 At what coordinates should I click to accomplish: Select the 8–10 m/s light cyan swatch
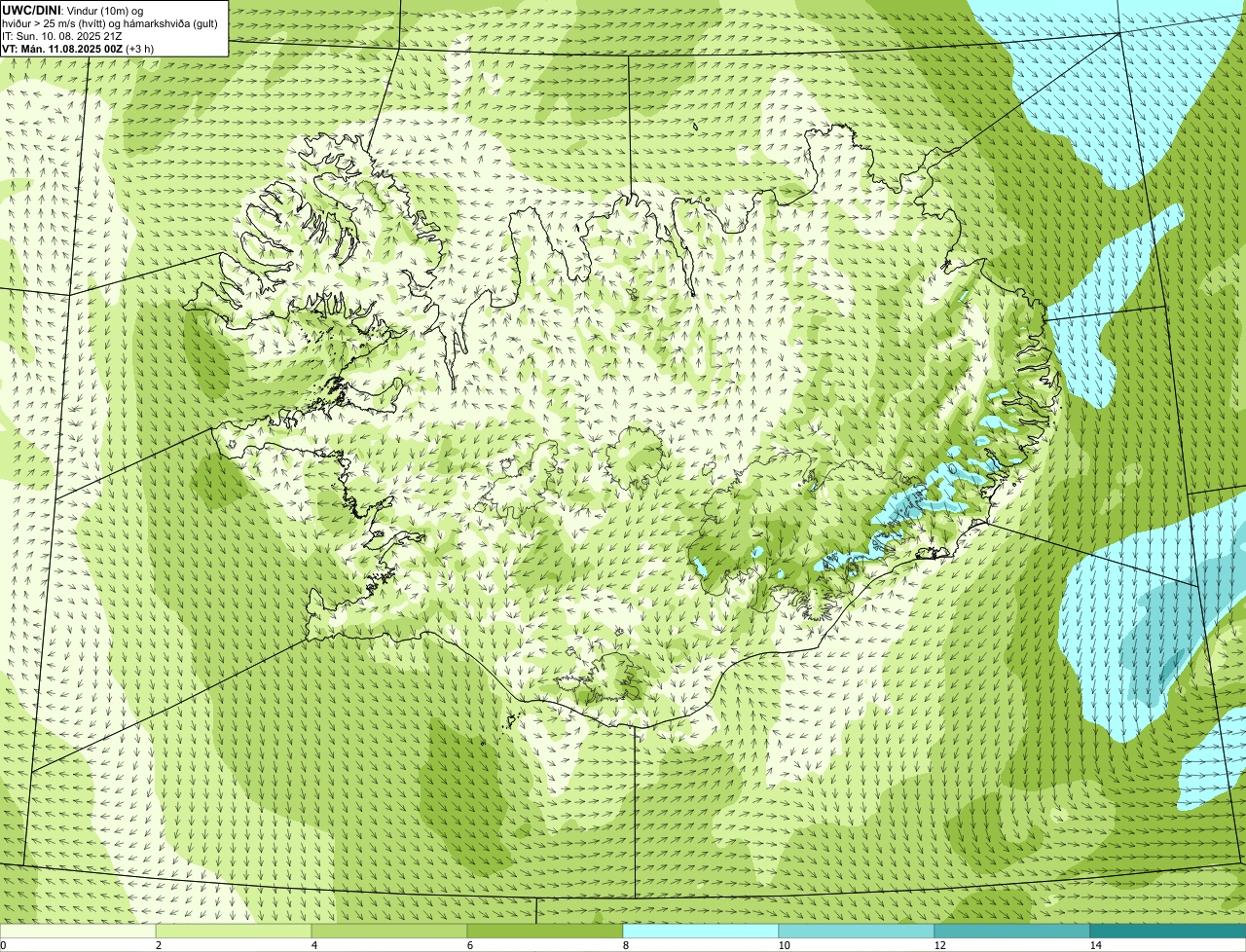701,931
